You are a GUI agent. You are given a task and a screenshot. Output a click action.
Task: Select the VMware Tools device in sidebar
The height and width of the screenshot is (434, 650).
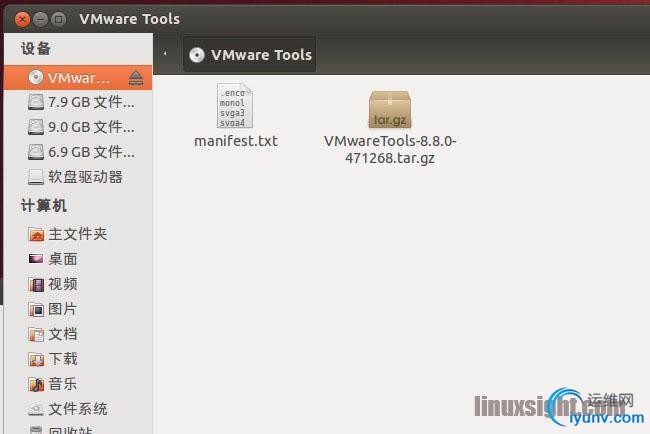78,78
